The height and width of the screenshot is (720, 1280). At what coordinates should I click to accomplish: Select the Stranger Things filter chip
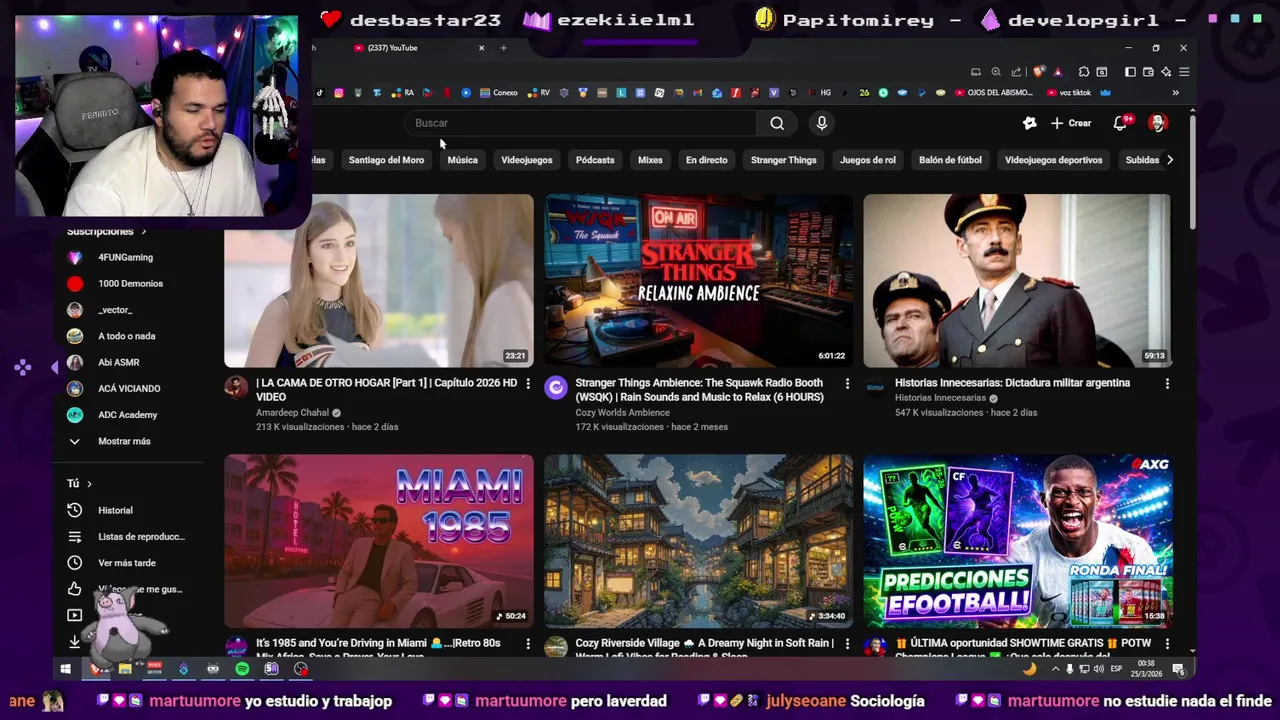784,160
